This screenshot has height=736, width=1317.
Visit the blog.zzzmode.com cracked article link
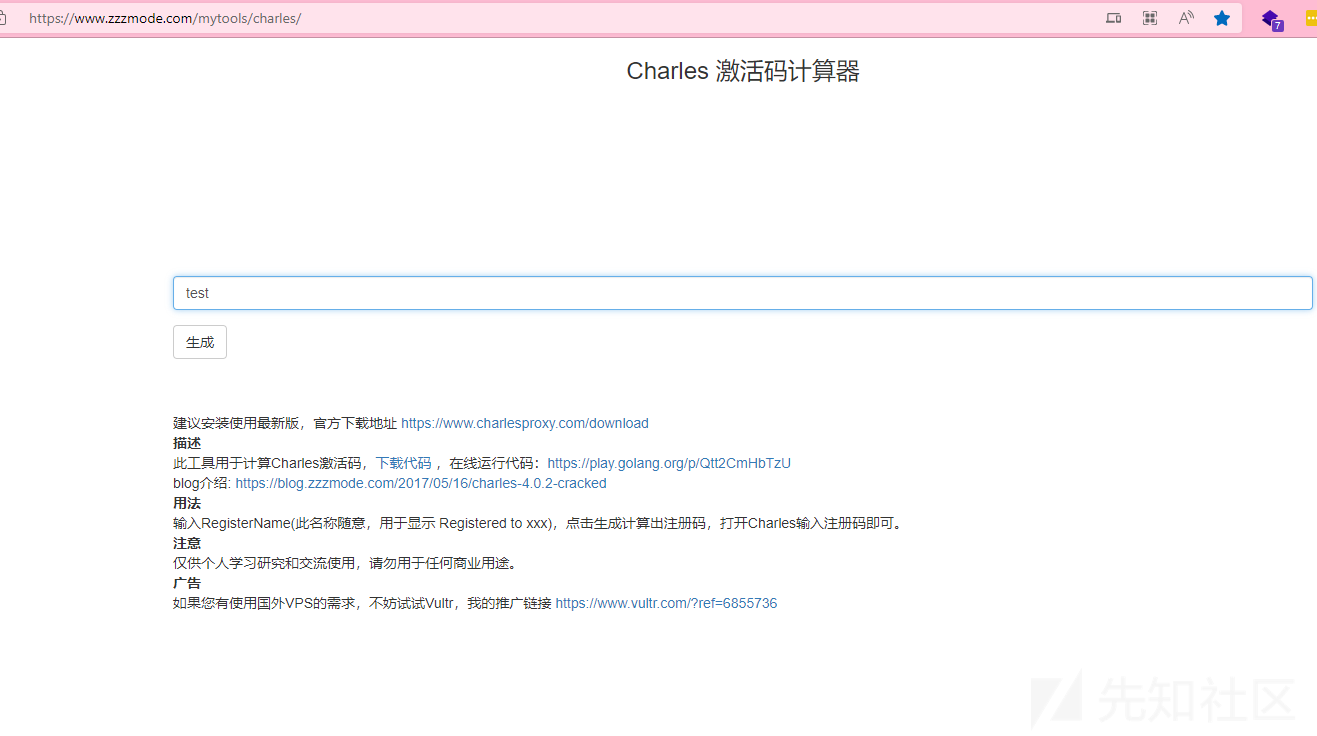tap(421, 483)
